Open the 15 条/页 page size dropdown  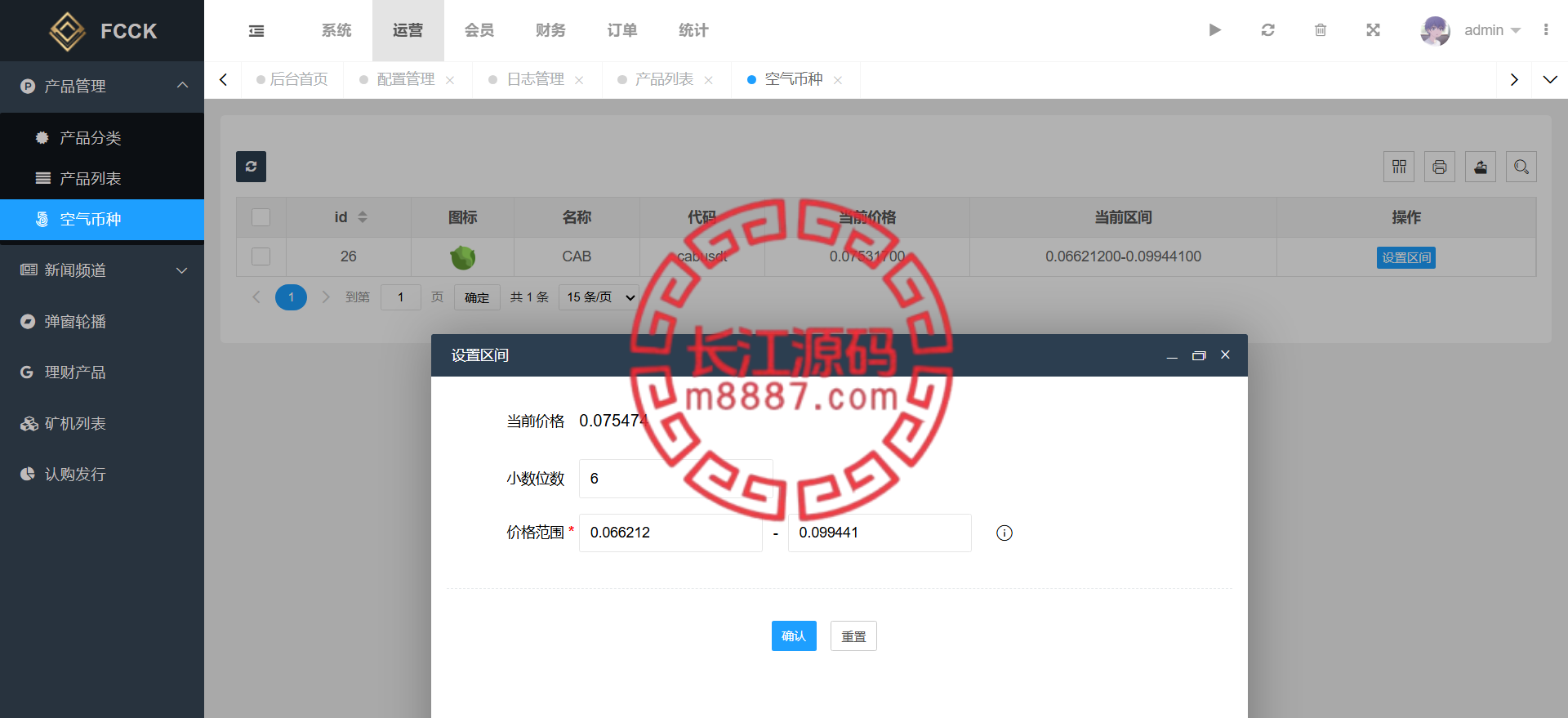[600, 297]
